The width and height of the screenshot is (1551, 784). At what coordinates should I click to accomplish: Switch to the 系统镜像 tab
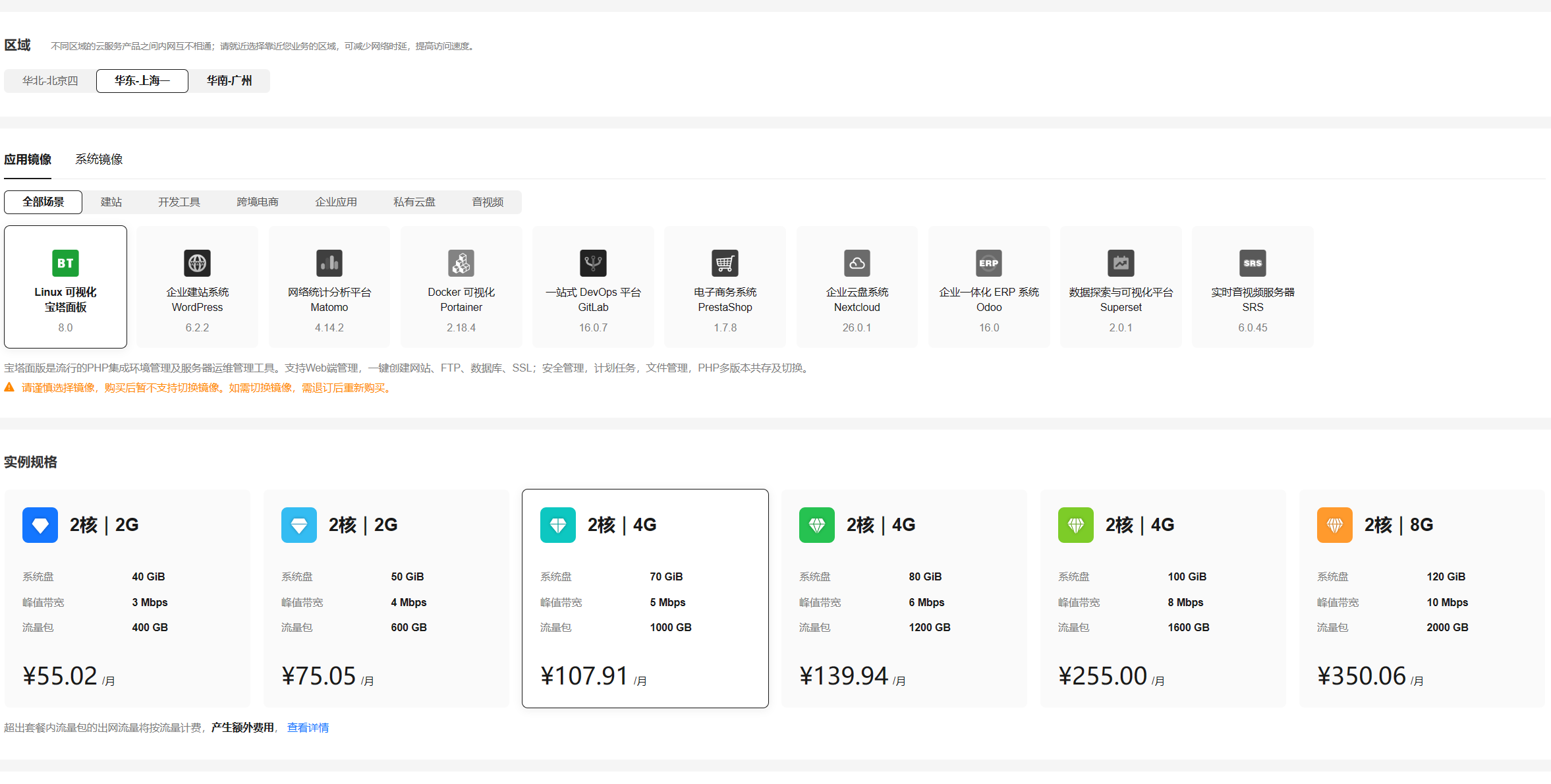99,159
